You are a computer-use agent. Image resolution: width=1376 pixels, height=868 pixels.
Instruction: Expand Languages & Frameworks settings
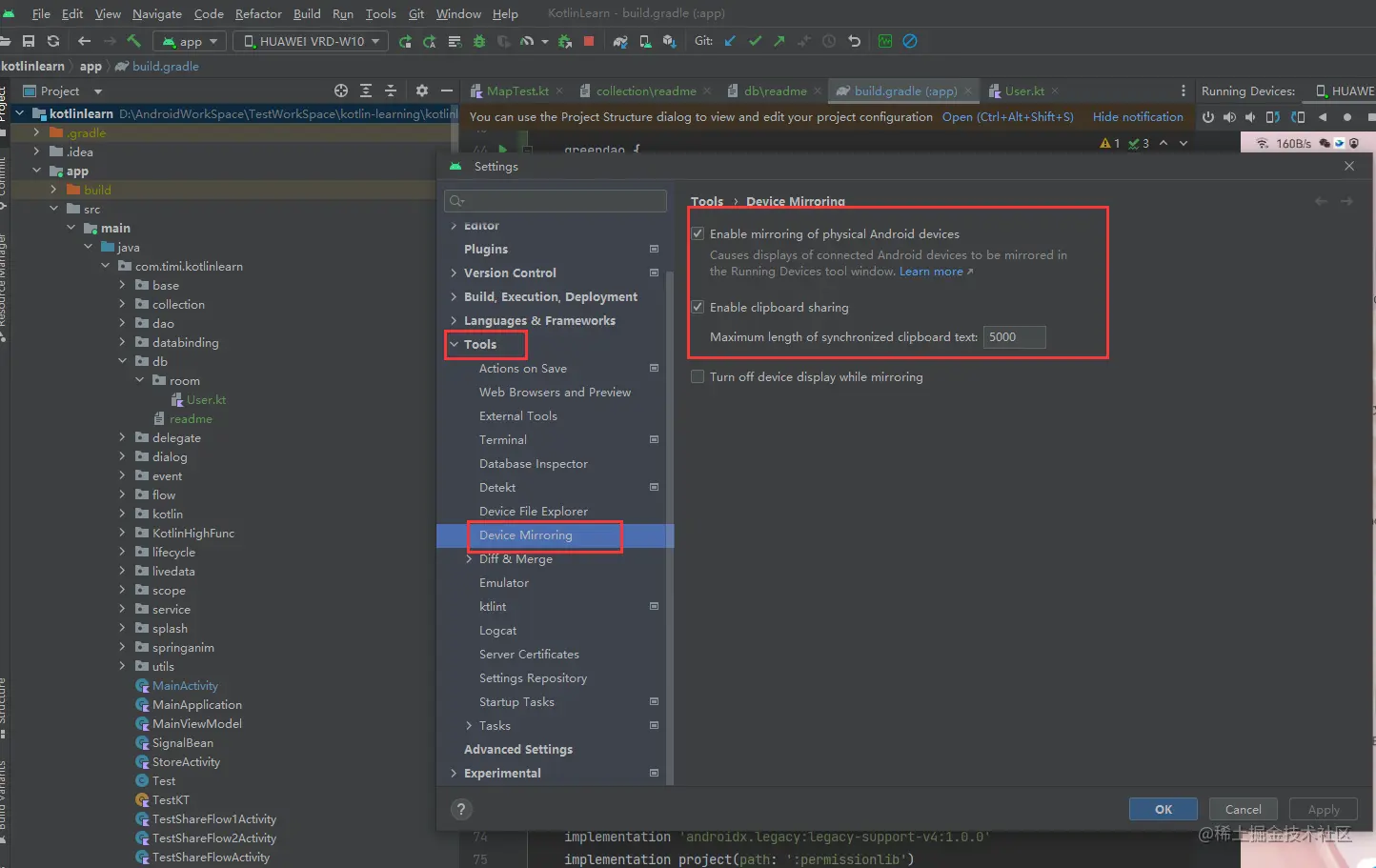point(454,320)
